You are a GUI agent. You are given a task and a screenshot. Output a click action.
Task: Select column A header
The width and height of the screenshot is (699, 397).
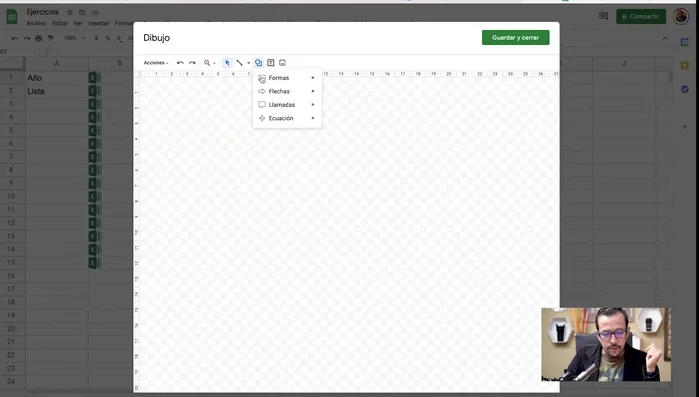click(57, 63)
